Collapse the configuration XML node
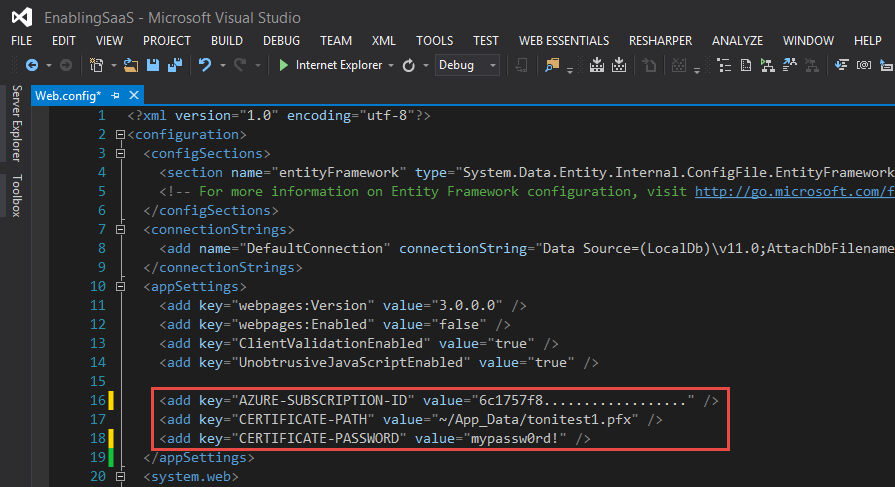This screenshot has width=895, height=487. (121, 135)
